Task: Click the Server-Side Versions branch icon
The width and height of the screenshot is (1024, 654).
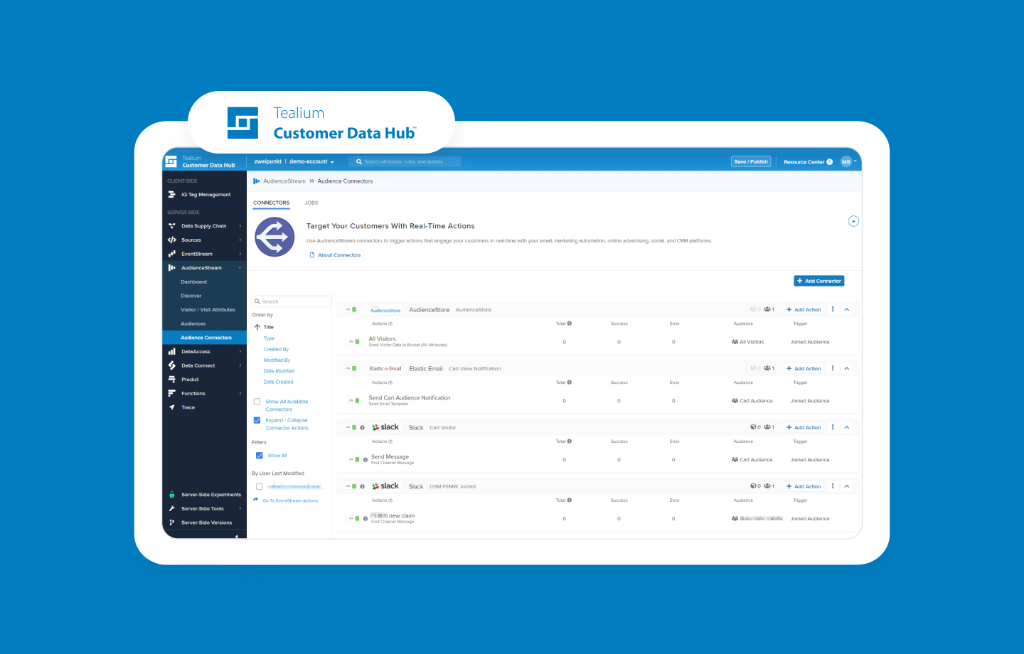Action: tap(172, 523)
